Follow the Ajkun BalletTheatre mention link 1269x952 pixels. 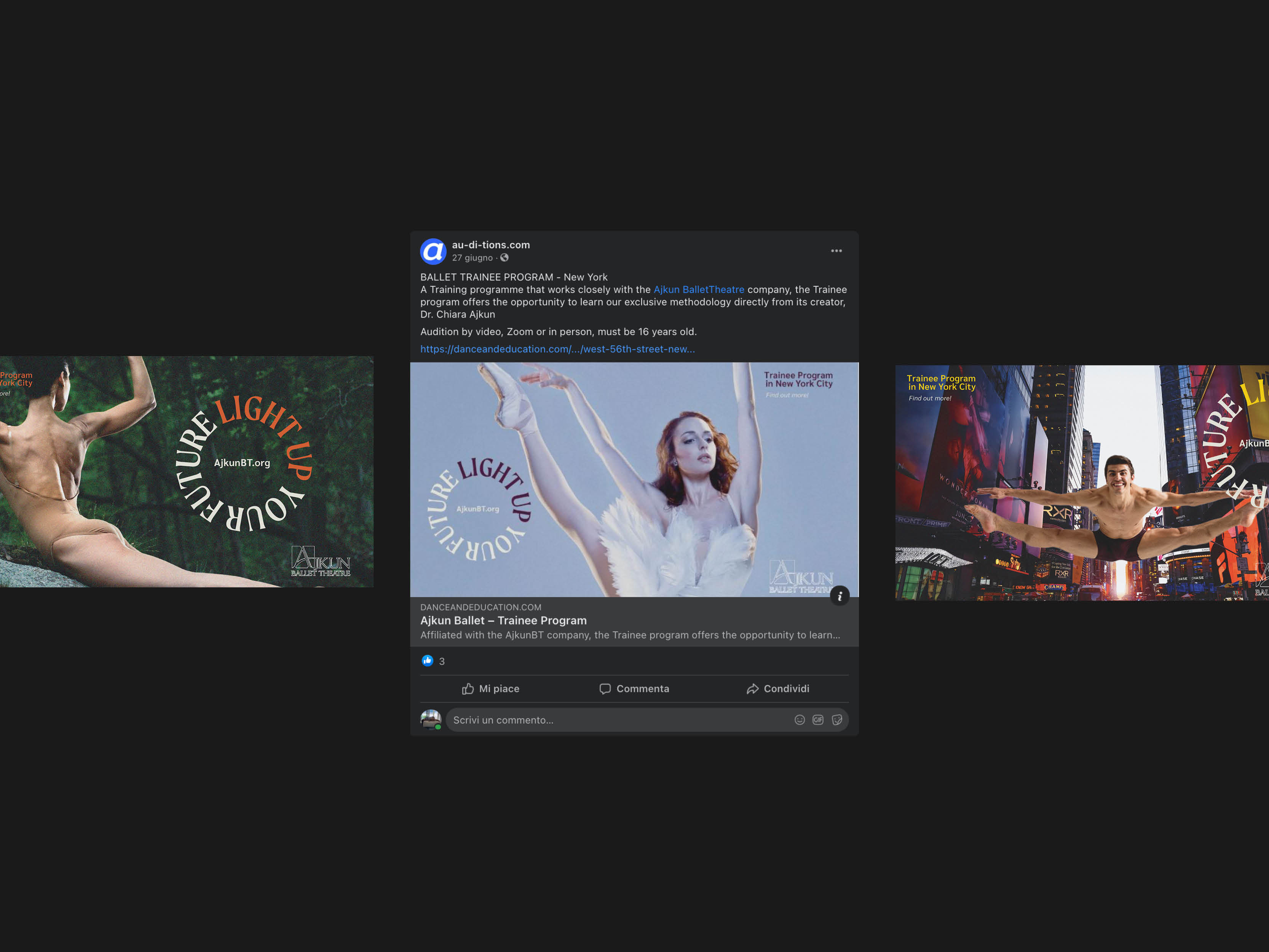pos(699,289)
